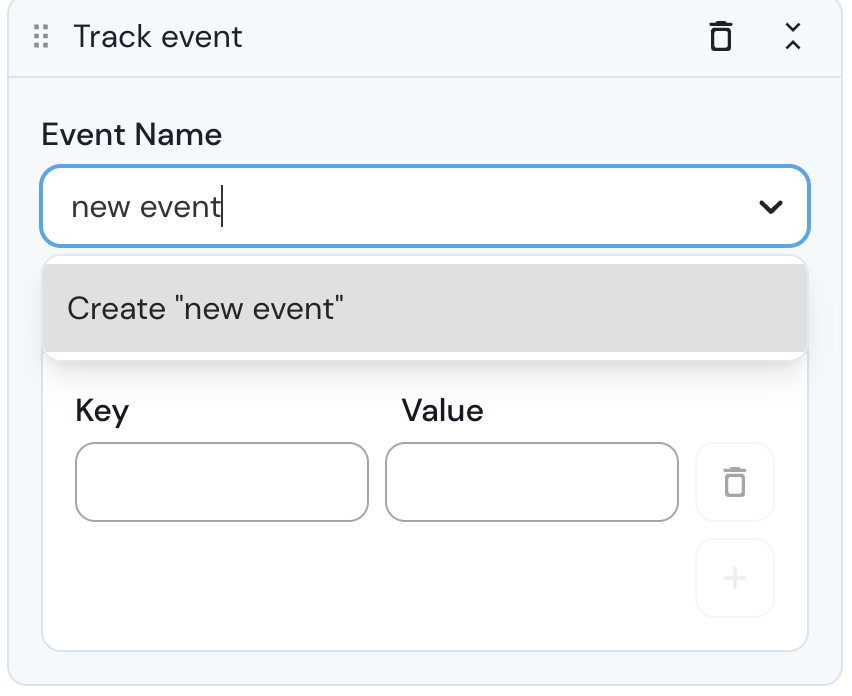852x696 pixels.
Task: Open the Event Name dropdown arrow
Action: tap(770, 207)
